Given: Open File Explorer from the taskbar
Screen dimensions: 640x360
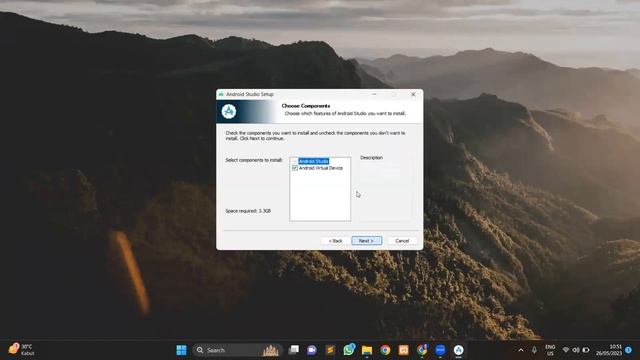Looking at the screenshot, I should 367,350.
